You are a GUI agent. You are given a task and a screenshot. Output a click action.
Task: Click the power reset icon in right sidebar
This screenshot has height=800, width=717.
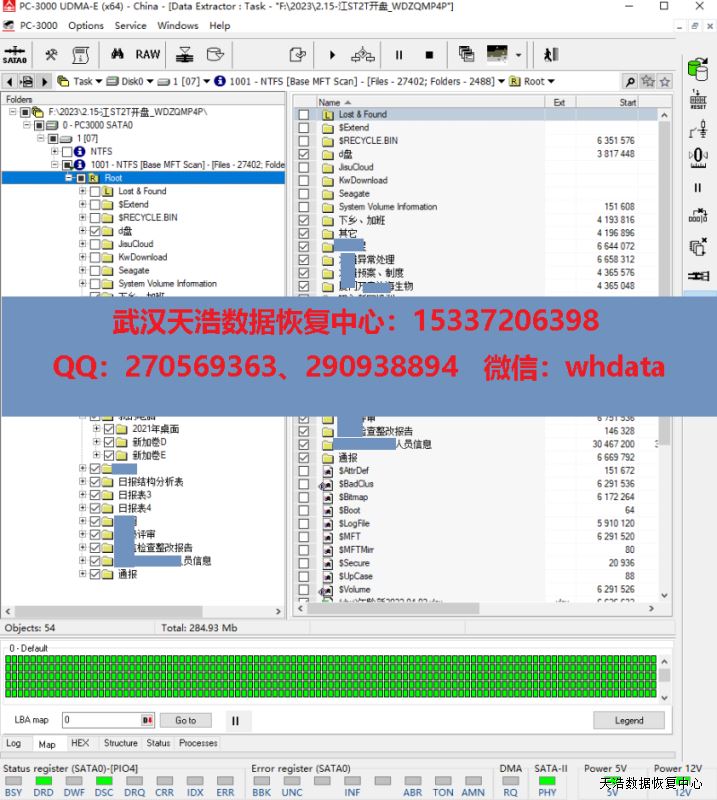click(698, 99)
